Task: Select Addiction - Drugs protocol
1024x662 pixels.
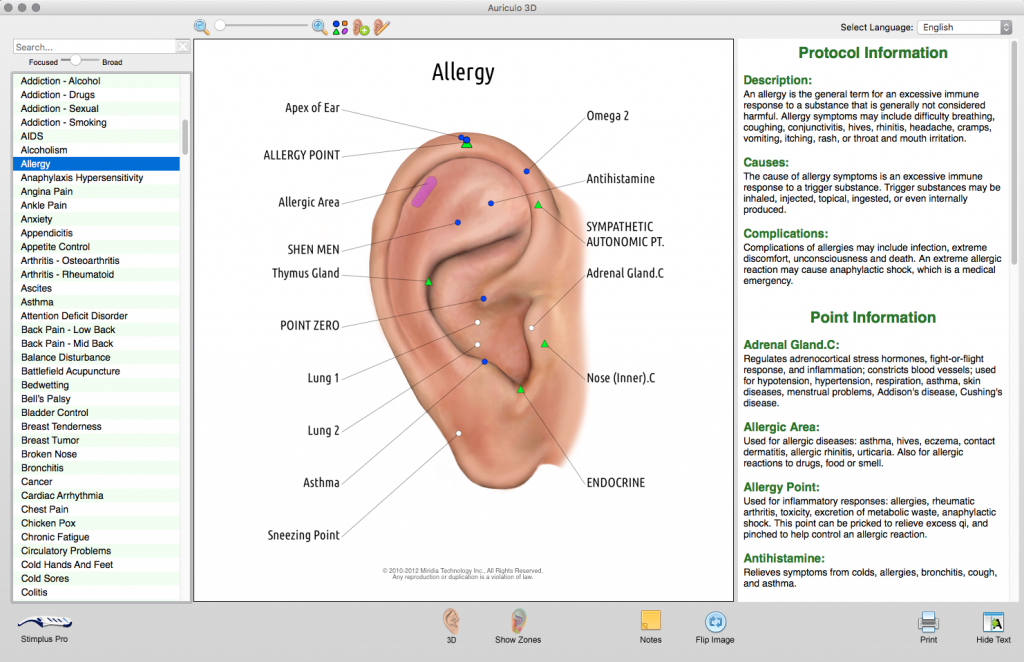Action: point(97,95)
